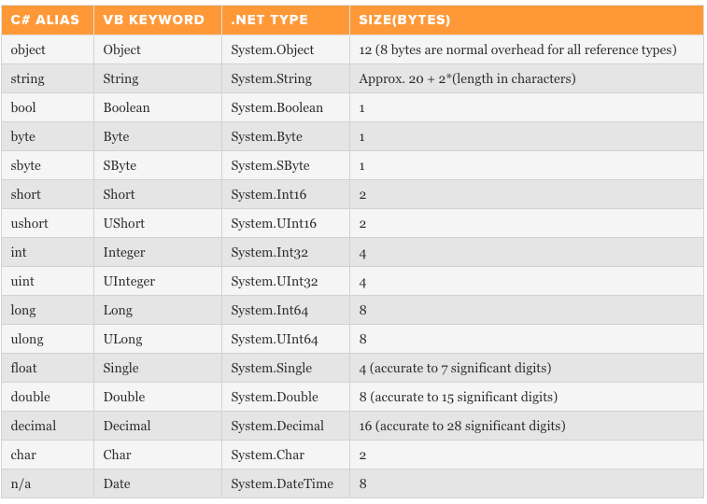Select the 'object' alias cell
The width and height of the screenshot is (707, 504).
pos(28,49)
